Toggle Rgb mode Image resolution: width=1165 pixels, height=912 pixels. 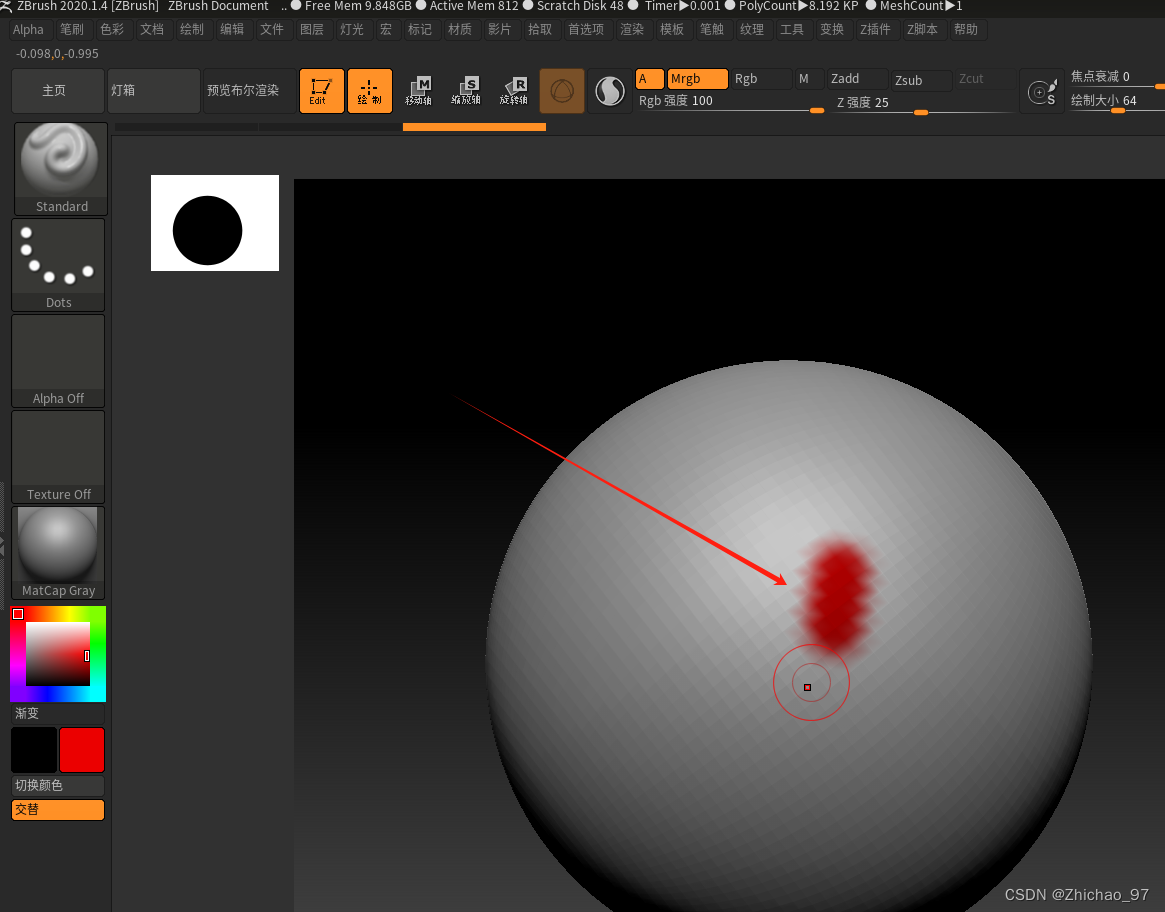point(761,79)
